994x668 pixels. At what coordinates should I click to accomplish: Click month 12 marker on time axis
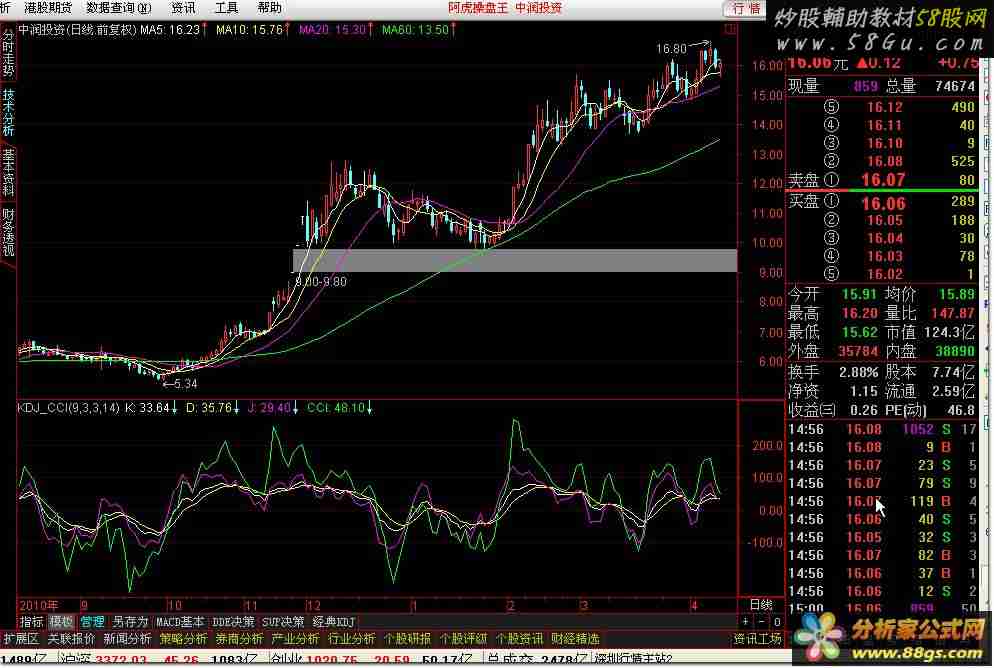[314, 605]
